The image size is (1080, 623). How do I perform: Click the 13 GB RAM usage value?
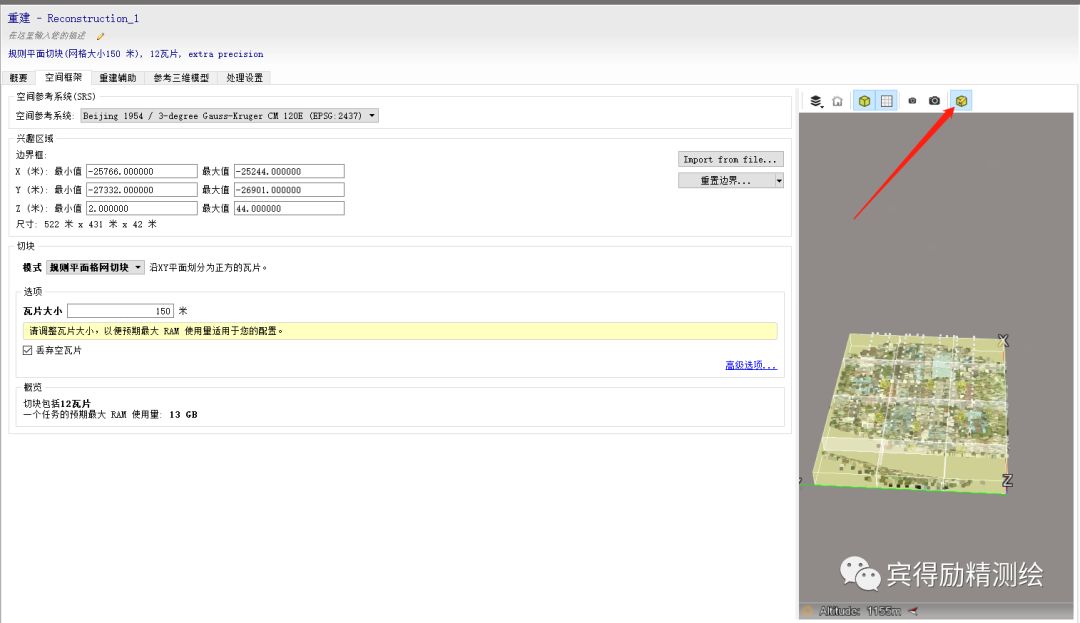pyautogui.click(x=183, y=414)
